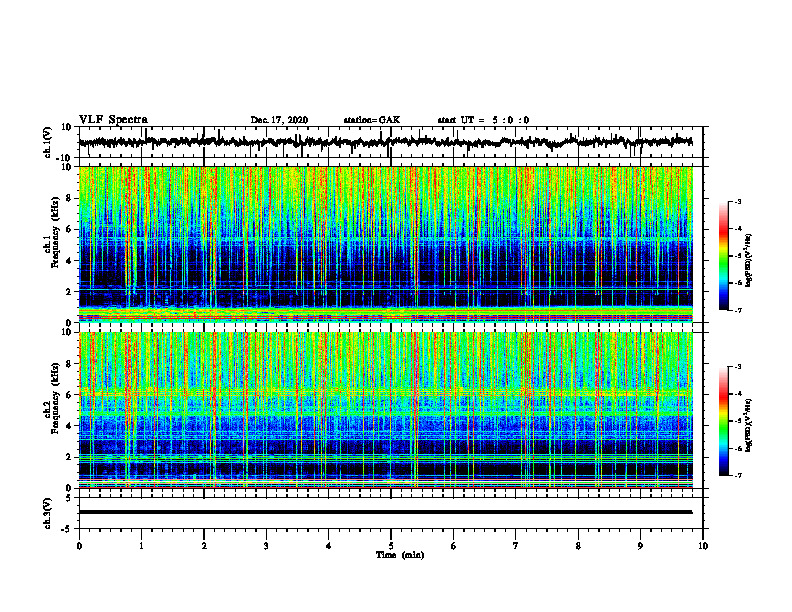Click the ch.1 voltage waveform trace
Image resolution: width=792 pixels, height=612 pixels.
pyautogui.click(x=385, y=142)
